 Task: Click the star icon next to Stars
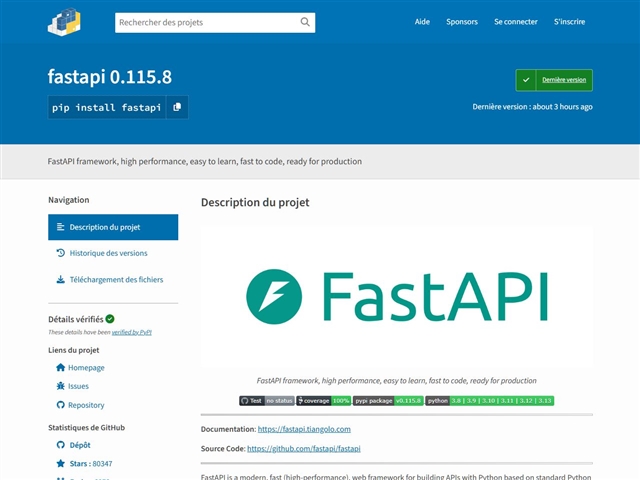coord(60,463)
